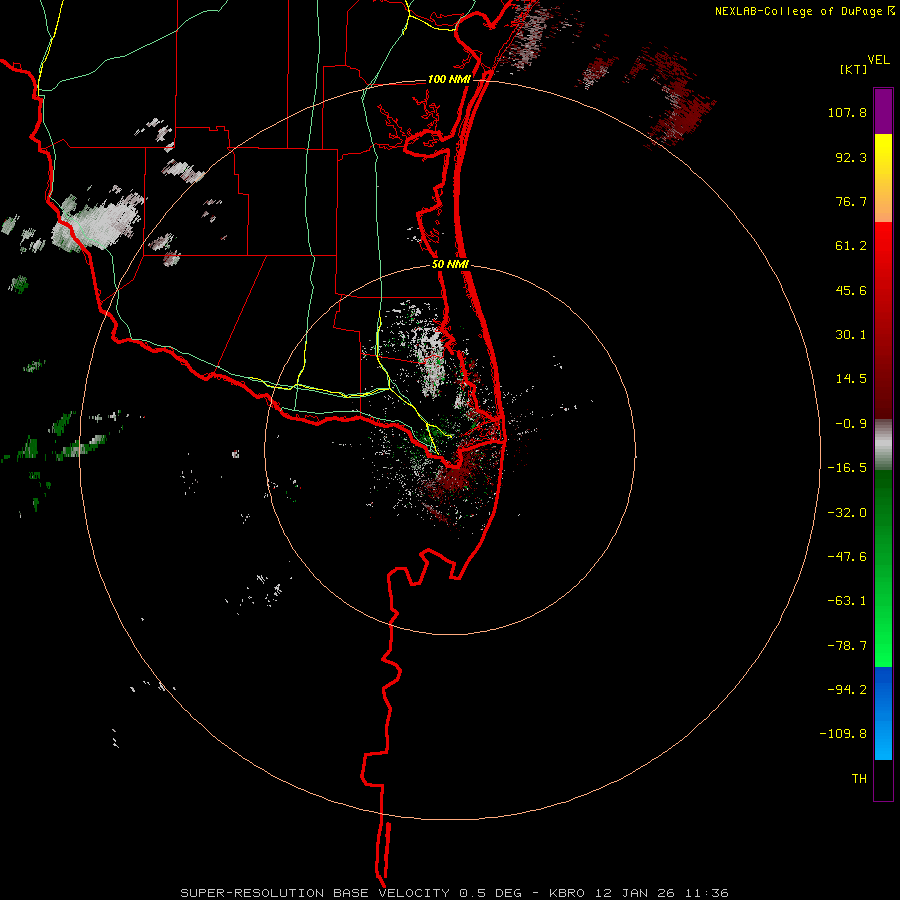Pick the gray near-zero segment of the color bar
Screen dimensions: 900x900
(883, 445)
